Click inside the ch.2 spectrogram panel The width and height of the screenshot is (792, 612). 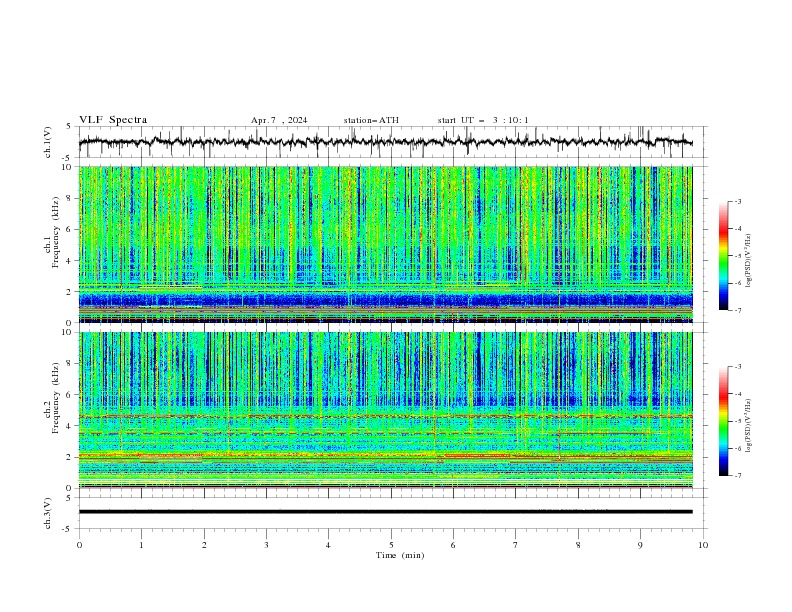pos(385,410)
